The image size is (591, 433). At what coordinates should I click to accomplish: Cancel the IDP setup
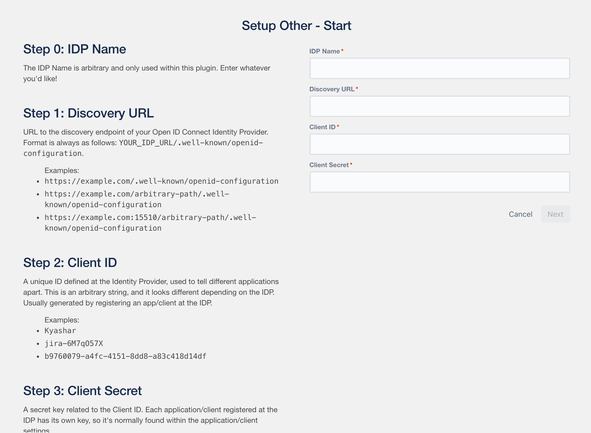[521, 214]
